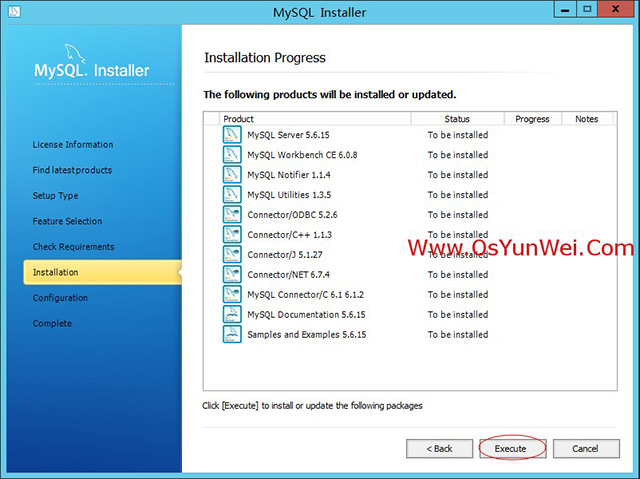This screenshot has width=640, height=479.
Task: Click the MySQL Notifier 1.1.4 icon
Action: point(232,175)
